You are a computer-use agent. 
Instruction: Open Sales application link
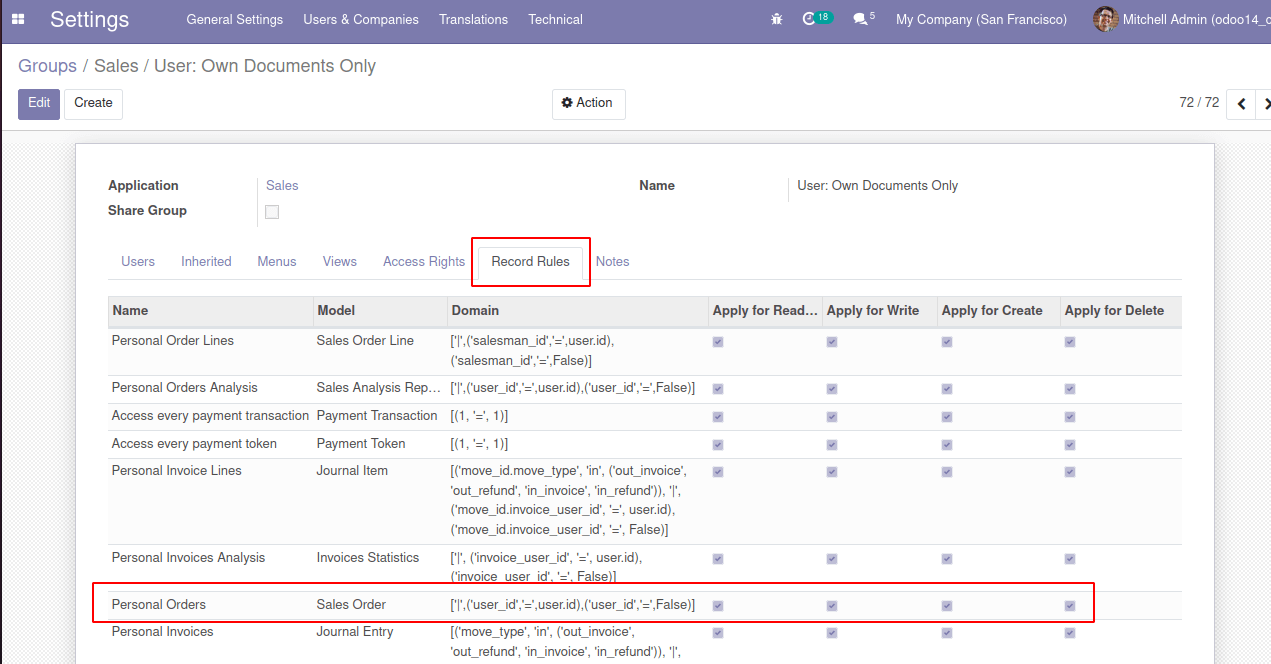(282, 186)
